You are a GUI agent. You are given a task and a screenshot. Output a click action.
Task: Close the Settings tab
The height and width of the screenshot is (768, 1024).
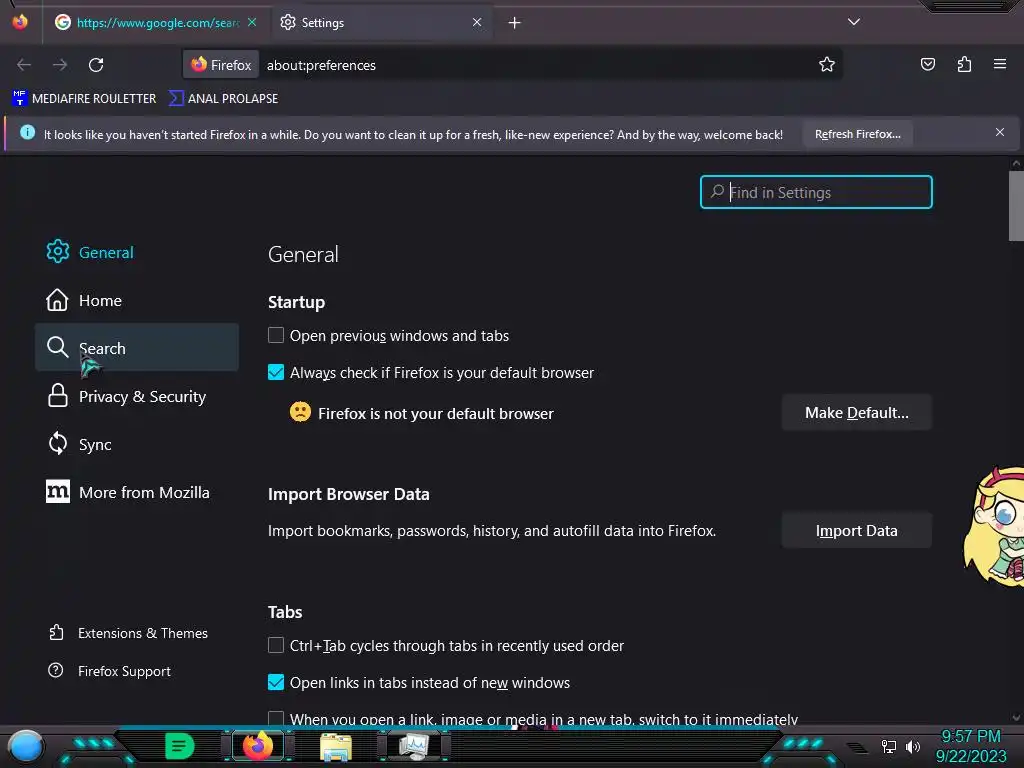click(x=477, y=22)
